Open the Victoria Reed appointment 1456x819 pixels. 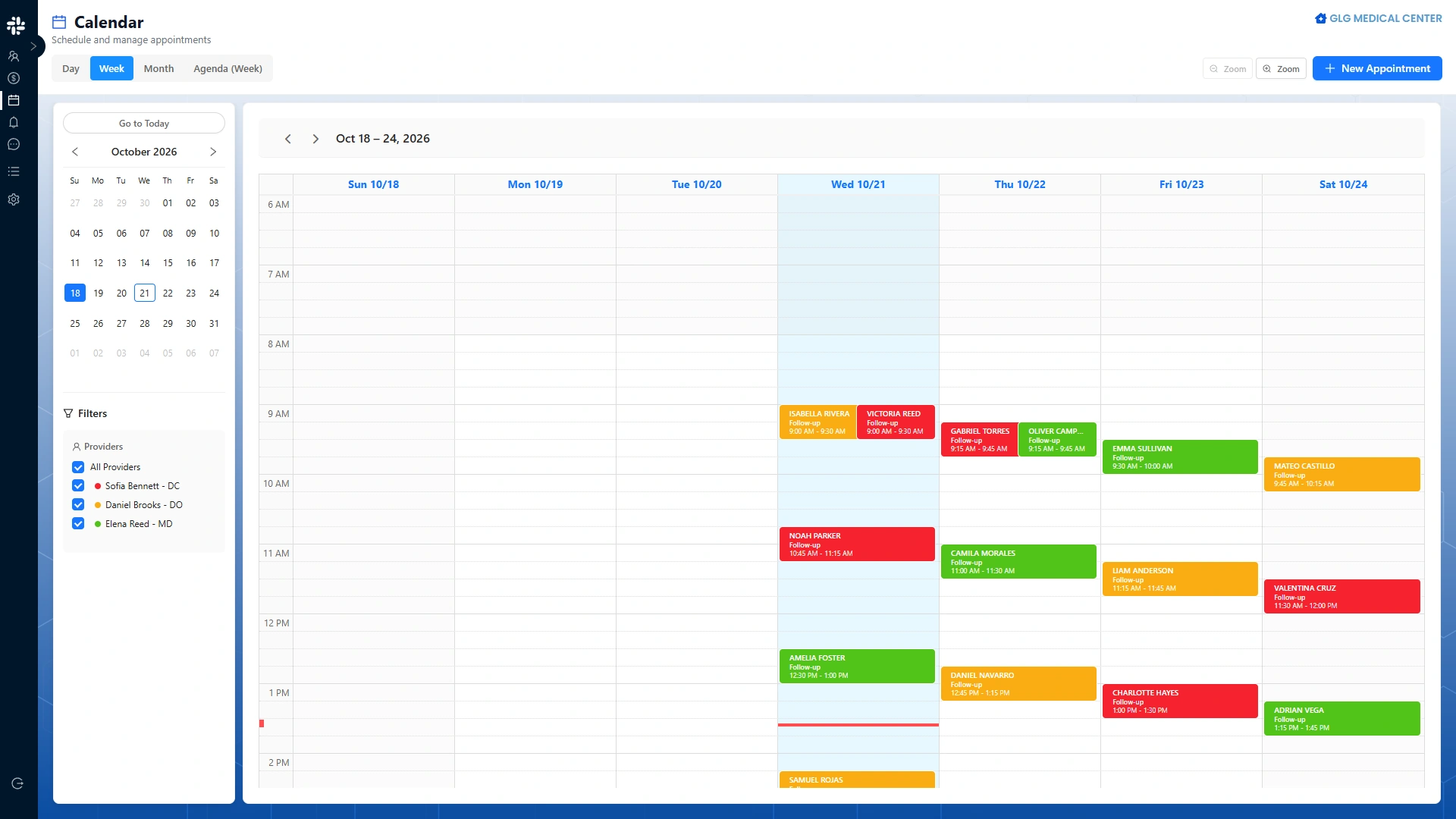[896, 422]
